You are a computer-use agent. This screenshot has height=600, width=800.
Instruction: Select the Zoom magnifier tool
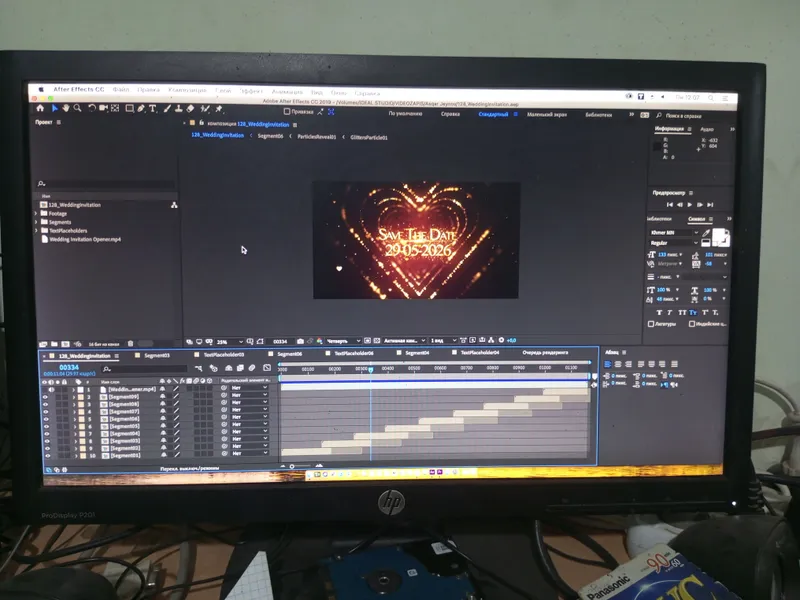(78, 108)
